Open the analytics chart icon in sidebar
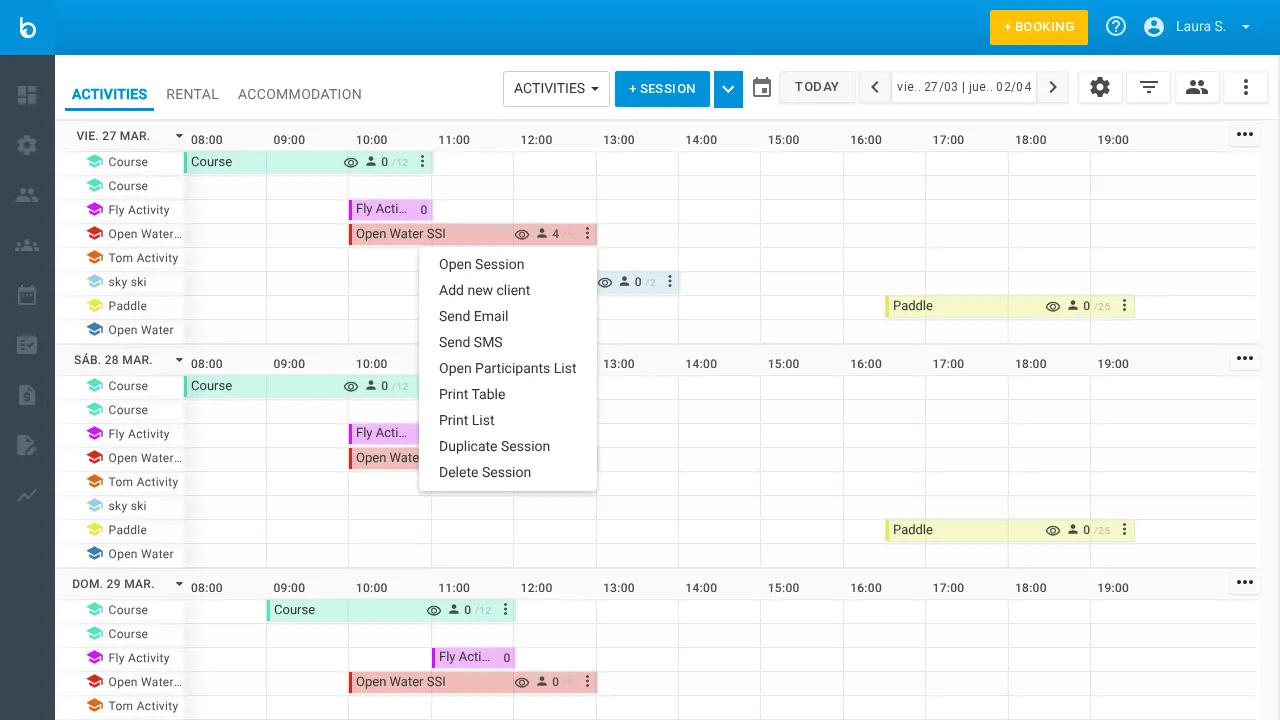 click(27, 495)
